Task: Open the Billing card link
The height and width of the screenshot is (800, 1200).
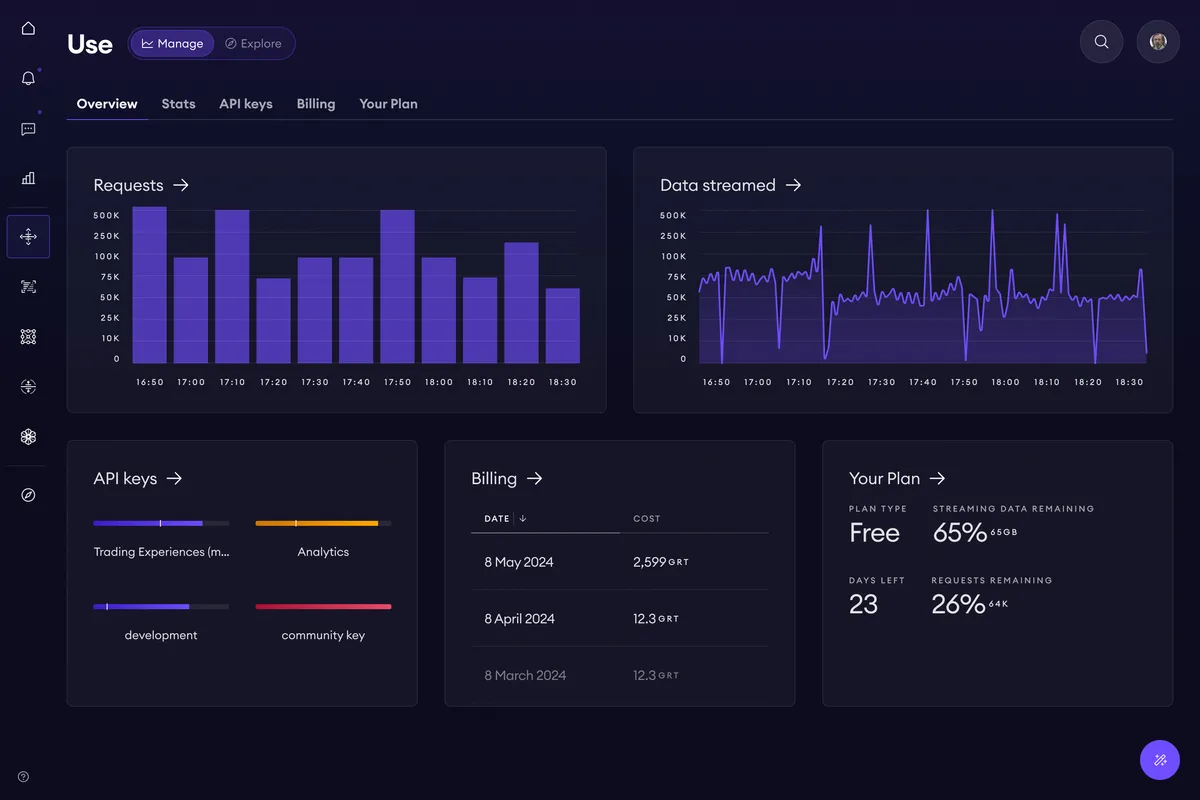Action: [507, 479]
